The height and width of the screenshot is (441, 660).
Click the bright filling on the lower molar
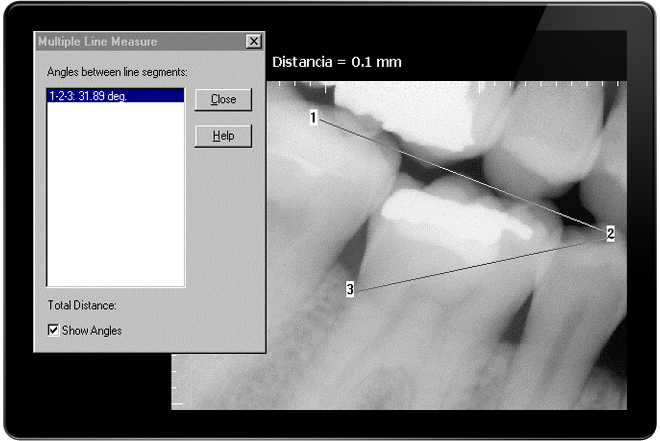[440, 208]
